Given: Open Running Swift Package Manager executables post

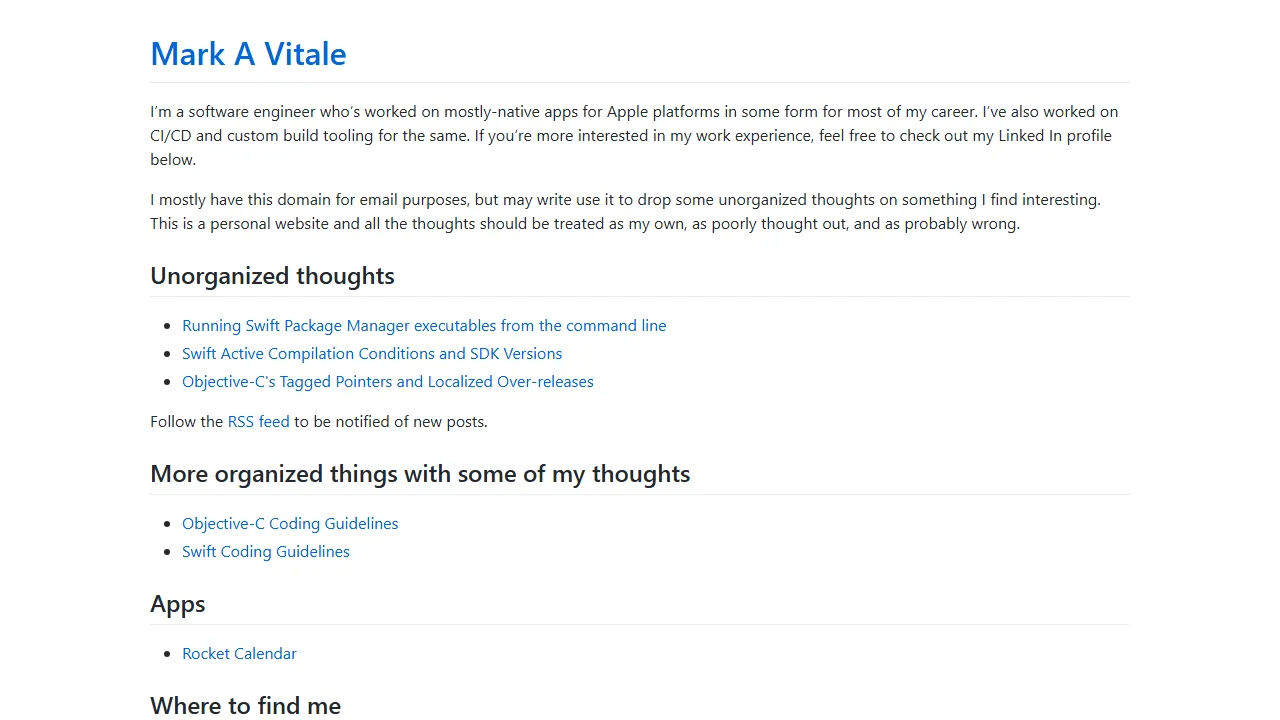Looking at the screenshot, I should click(x=424, y=326).
